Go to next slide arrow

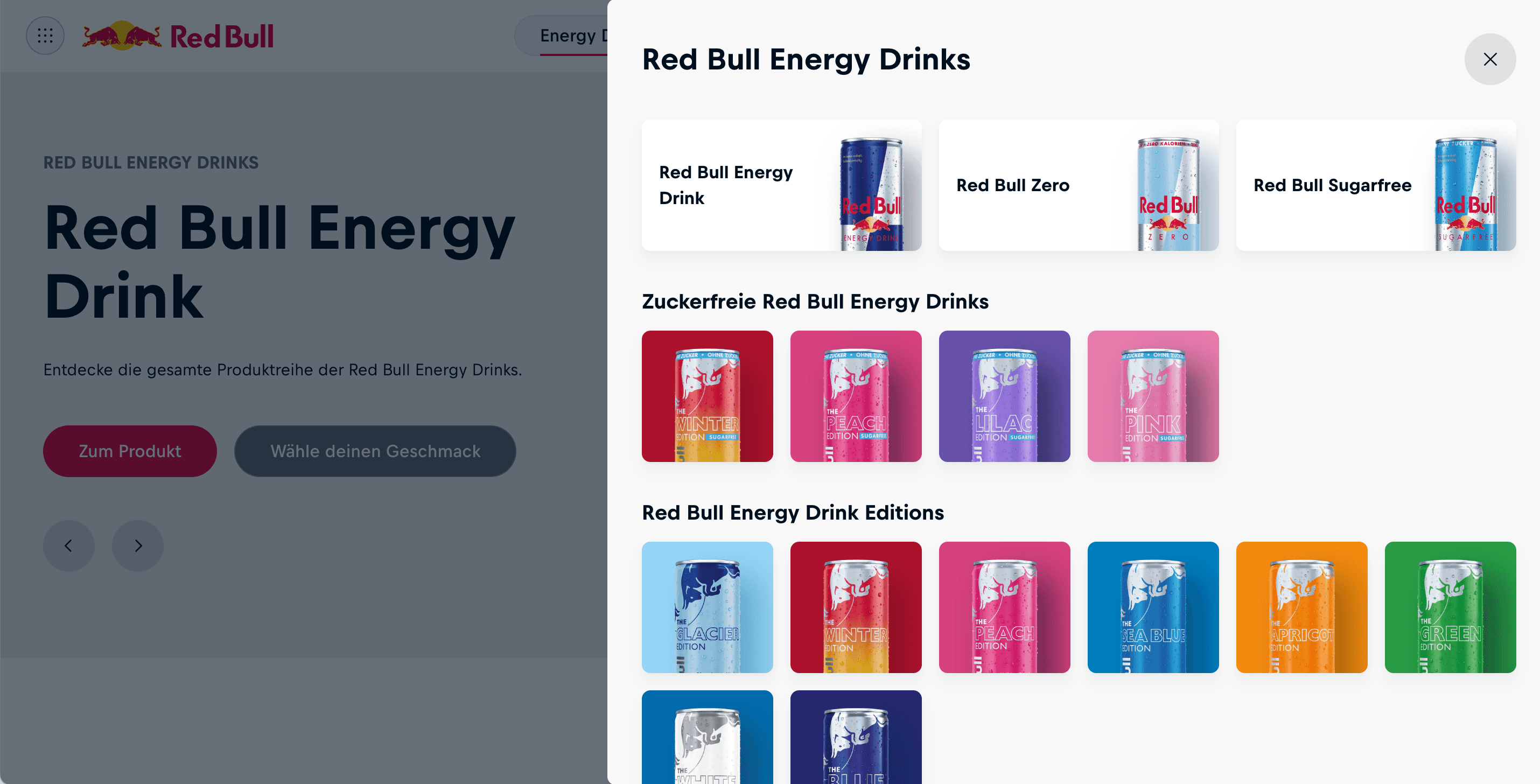click(x=137, y=545)
